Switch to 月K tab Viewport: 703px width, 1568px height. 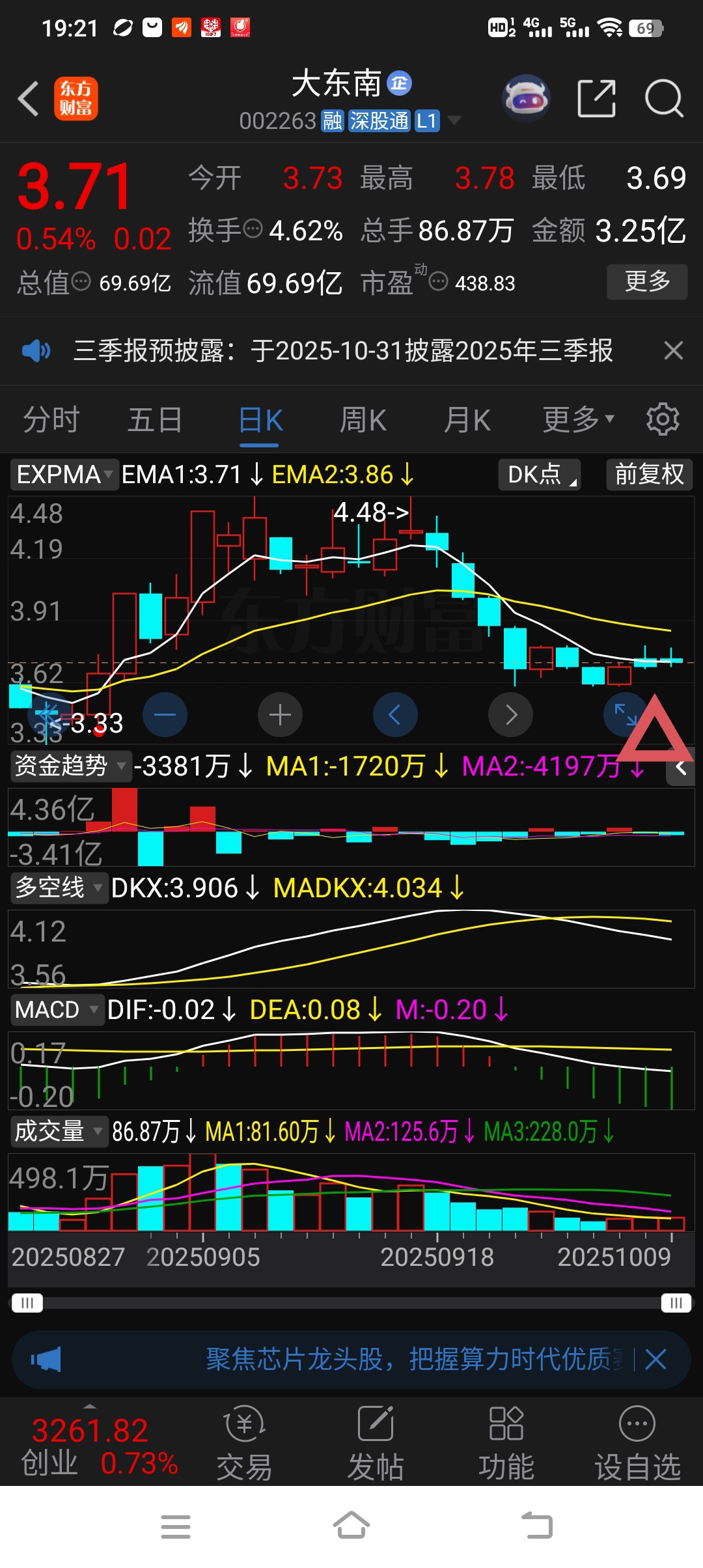coord(467,419)
